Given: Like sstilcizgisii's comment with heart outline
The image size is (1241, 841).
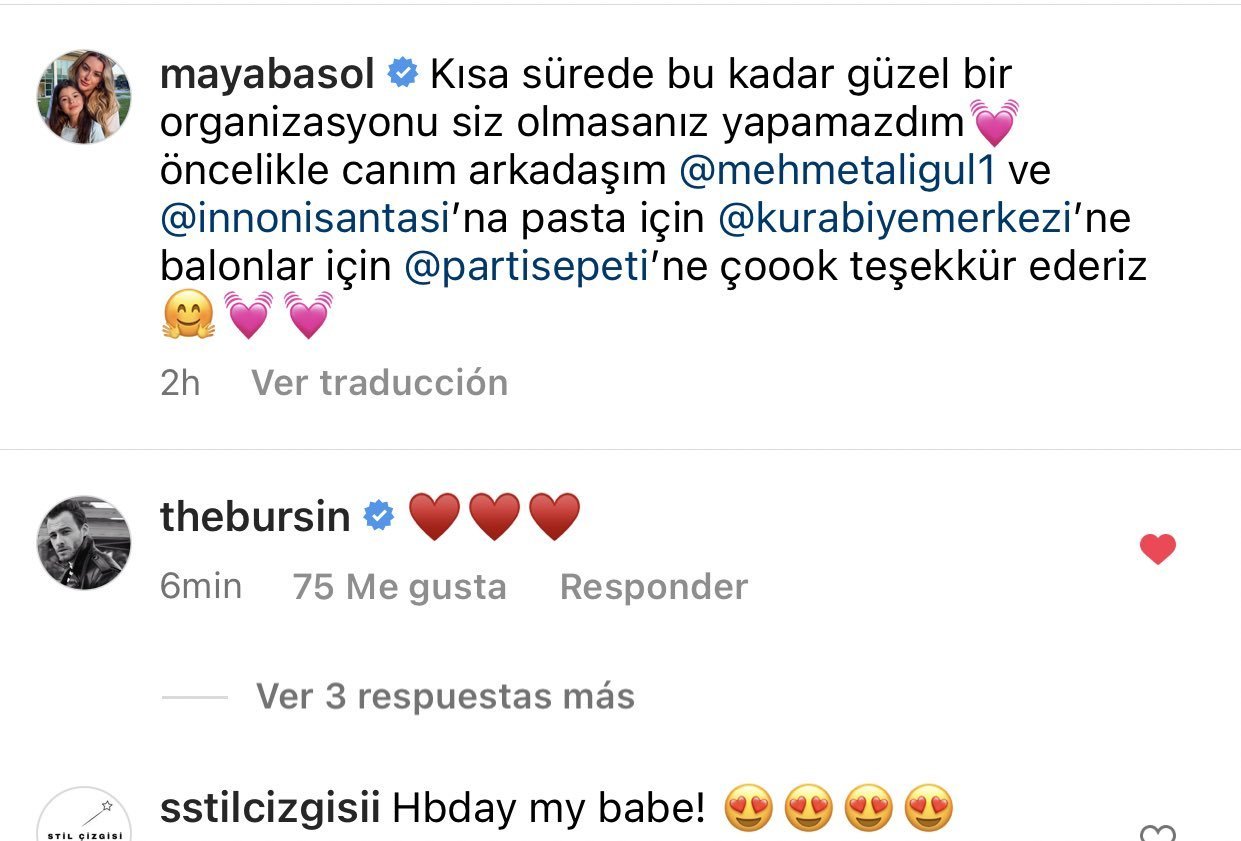Looking at the screenshot, I should click(1158, 833).
